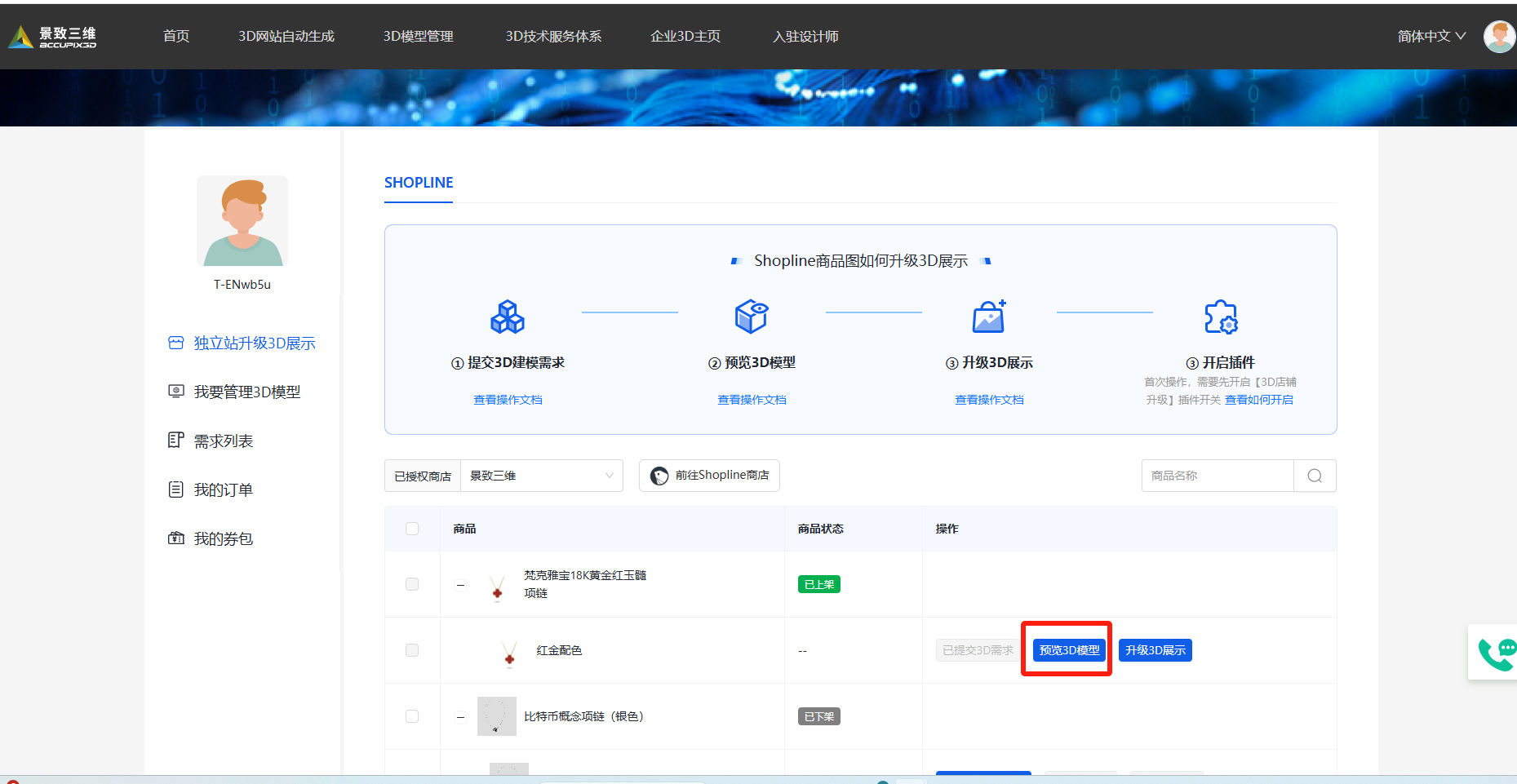Click the 已提交3D需求 button for 红金配色

978,650
